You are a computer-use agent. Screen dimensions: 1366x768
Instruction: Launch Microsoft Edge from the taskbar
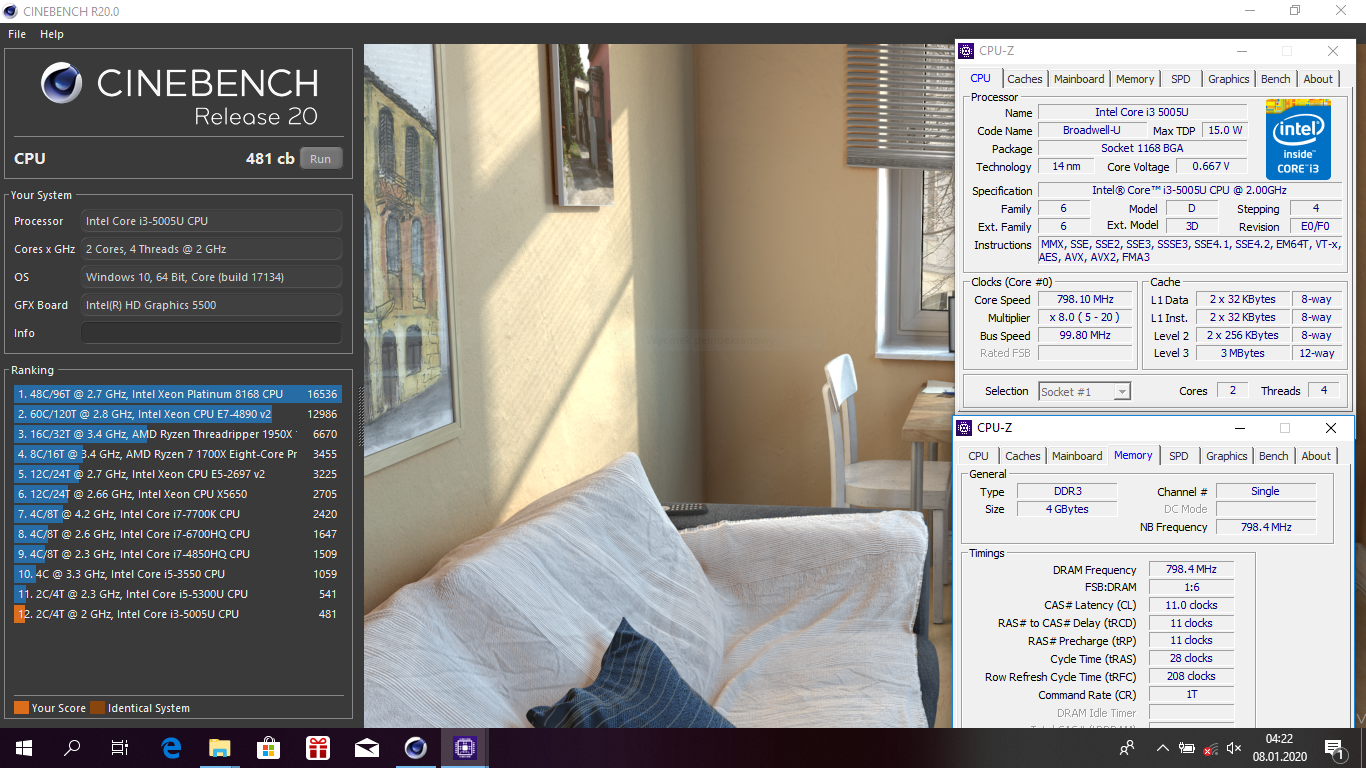click(x=171, y=747)
